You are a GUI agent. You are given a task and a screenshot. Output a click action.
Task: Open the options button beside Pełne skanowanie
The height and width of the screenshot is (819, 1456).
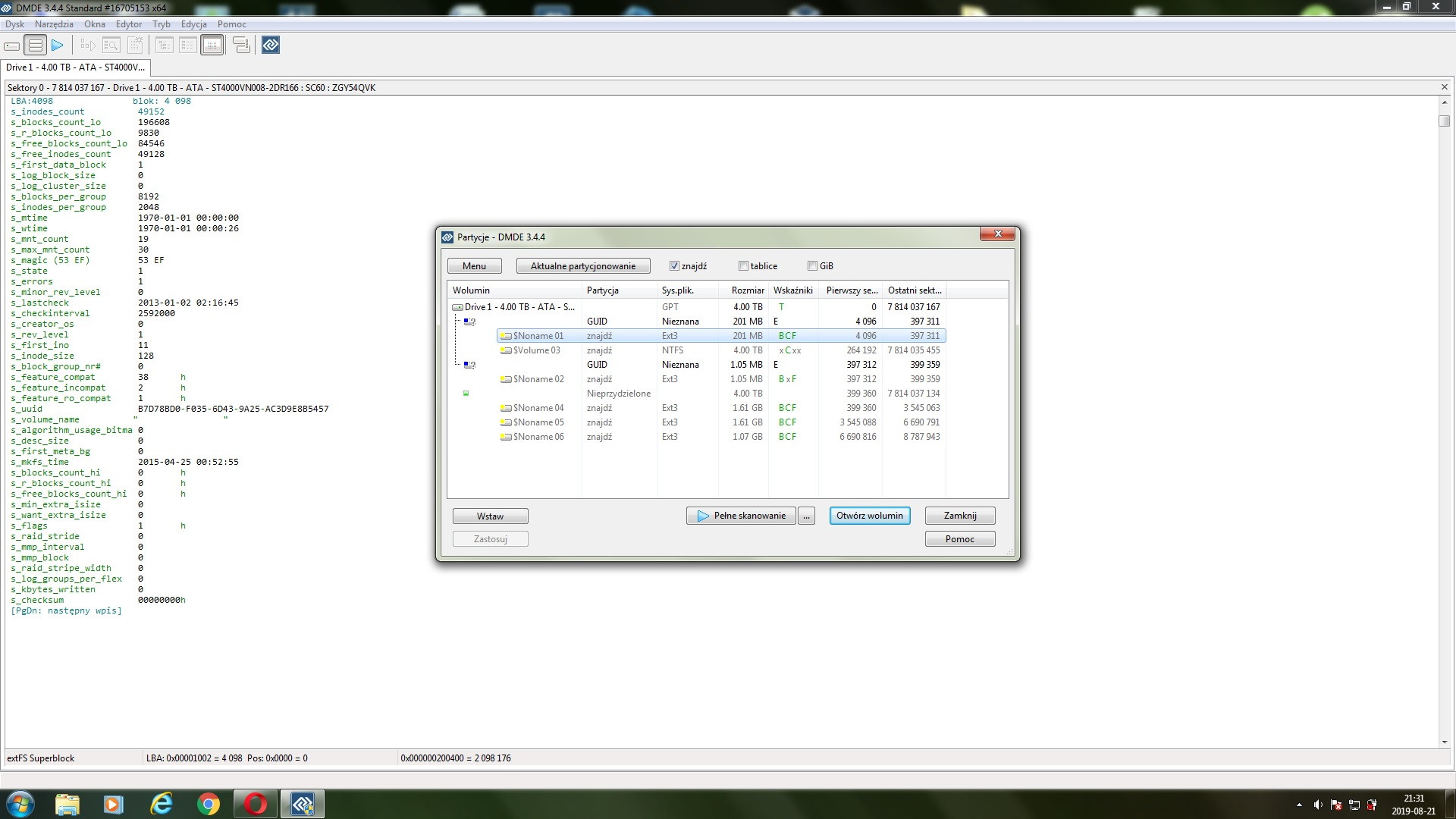(x=806, y=516)
